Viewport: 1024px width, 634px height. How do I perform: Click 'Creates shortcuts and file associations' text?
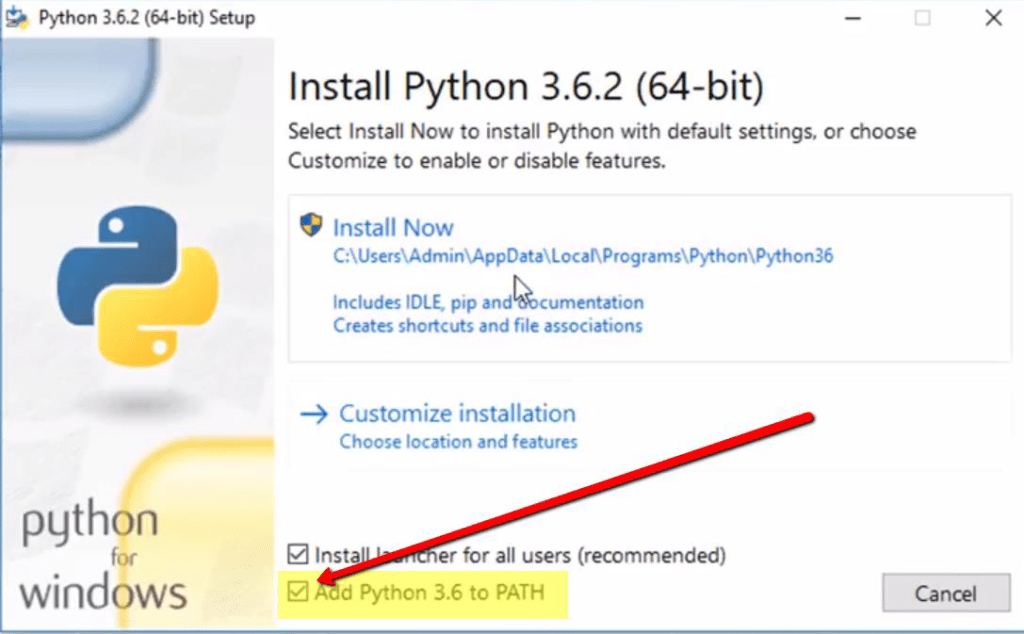pos(487,326)
